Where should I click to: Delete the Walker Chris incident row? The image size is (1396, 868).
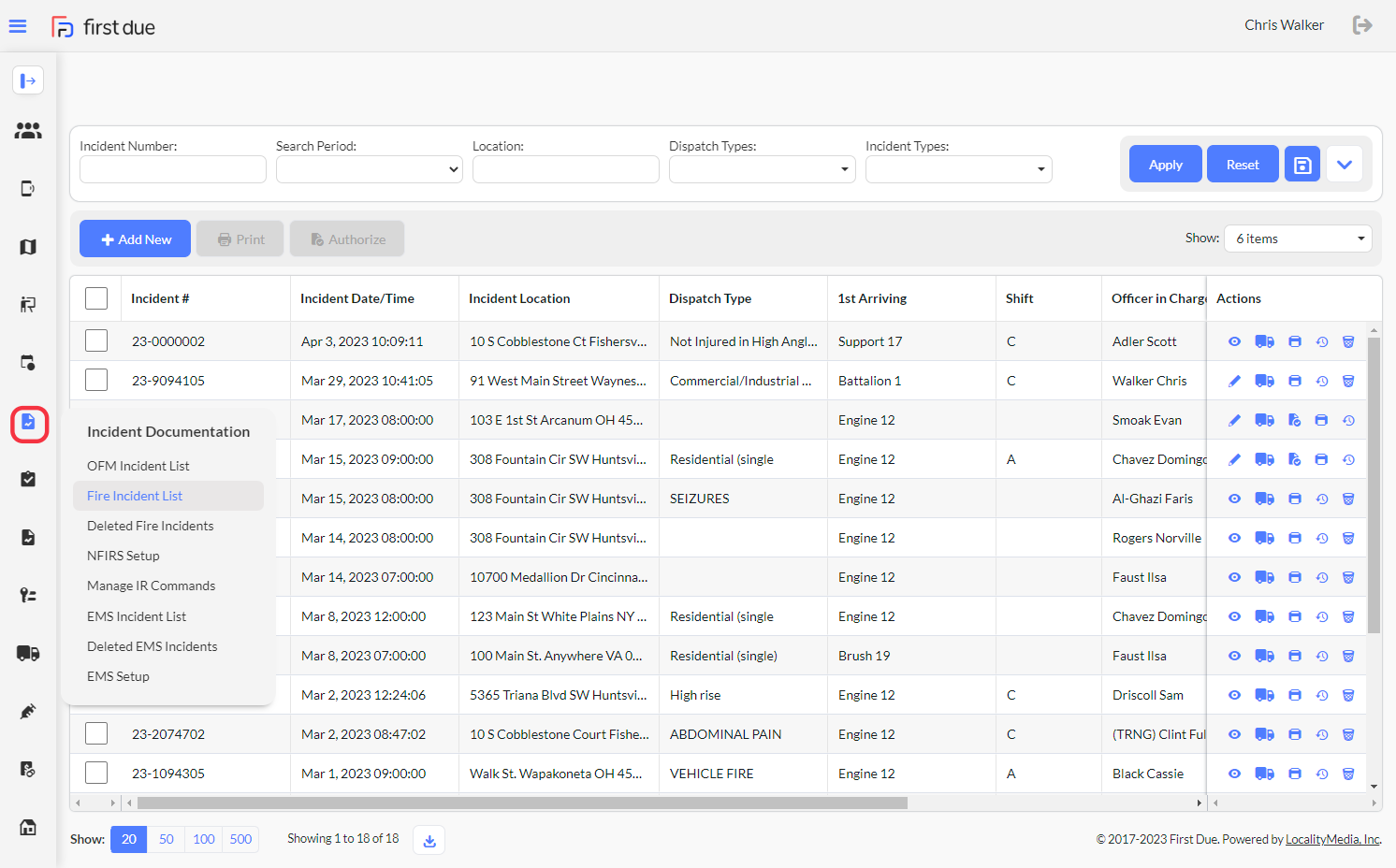pyautogui.click(x=1348, y=381)
